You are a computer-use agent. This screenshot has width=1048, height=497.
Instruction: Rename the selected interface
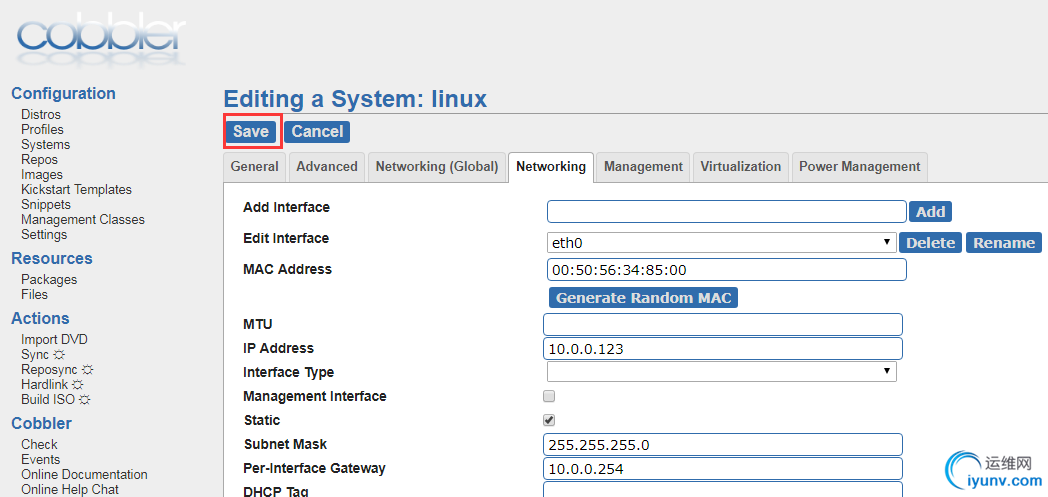point(1004,242)
